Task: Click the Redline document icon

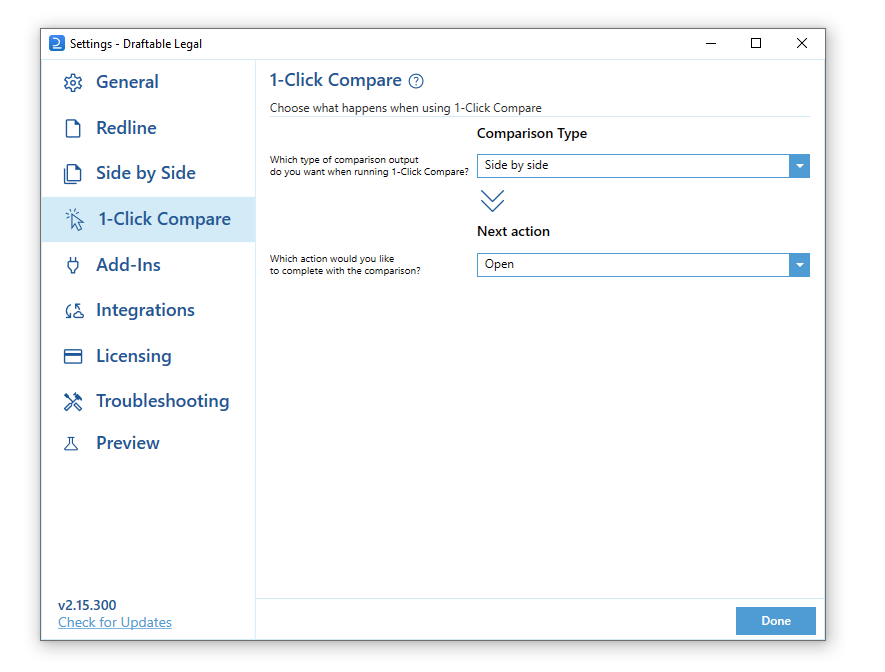Action: pos(73,128)
